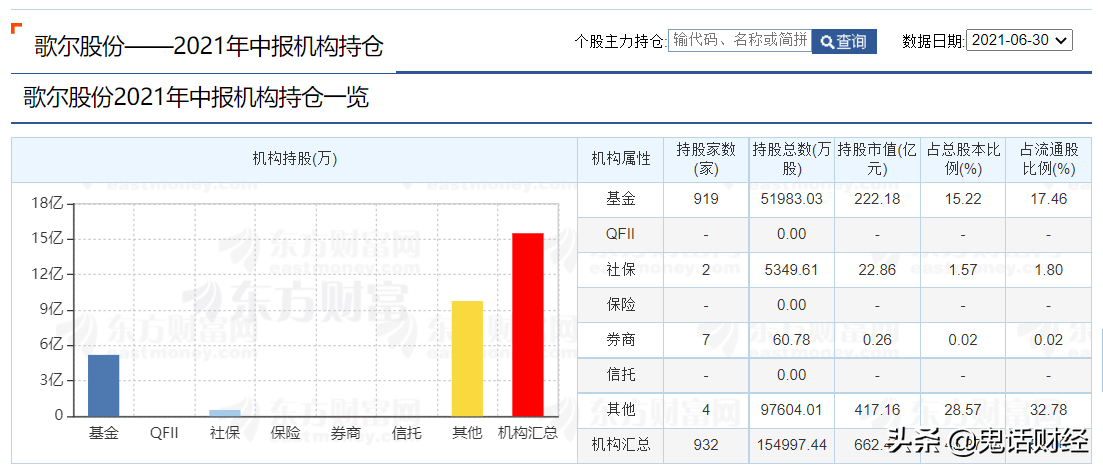Click the 保险 row label in the table
Image resolution: width=1103 pixels, height=469 pixels.
point(620,304)
